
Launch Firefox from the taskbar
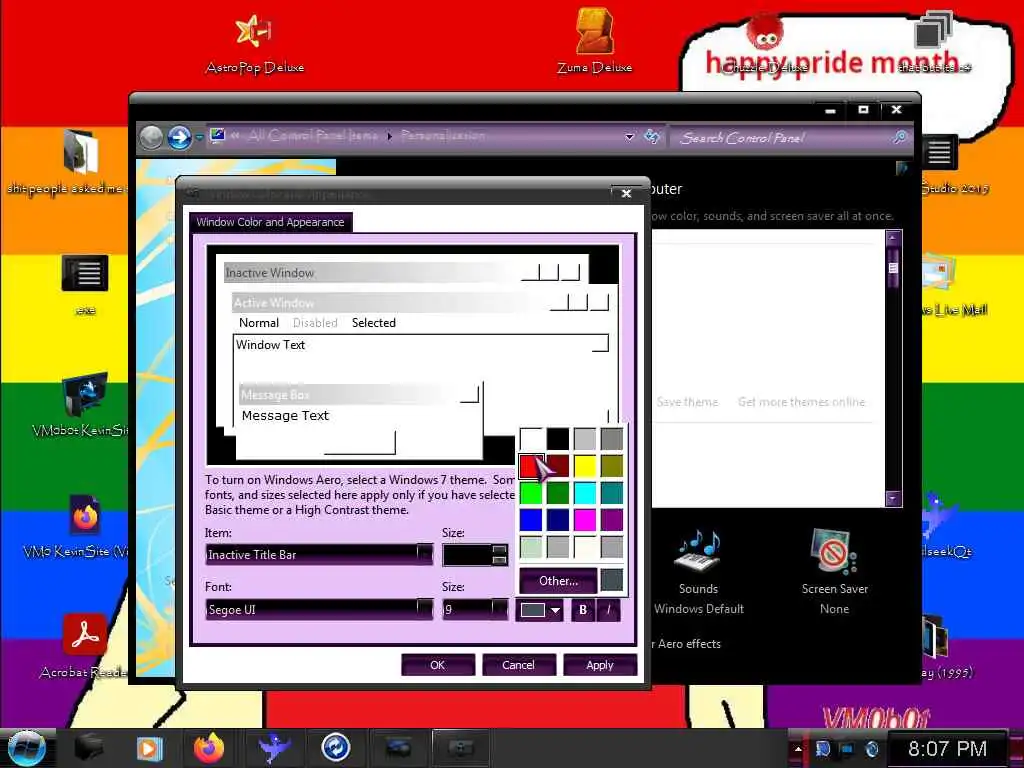tap(208, 748)
